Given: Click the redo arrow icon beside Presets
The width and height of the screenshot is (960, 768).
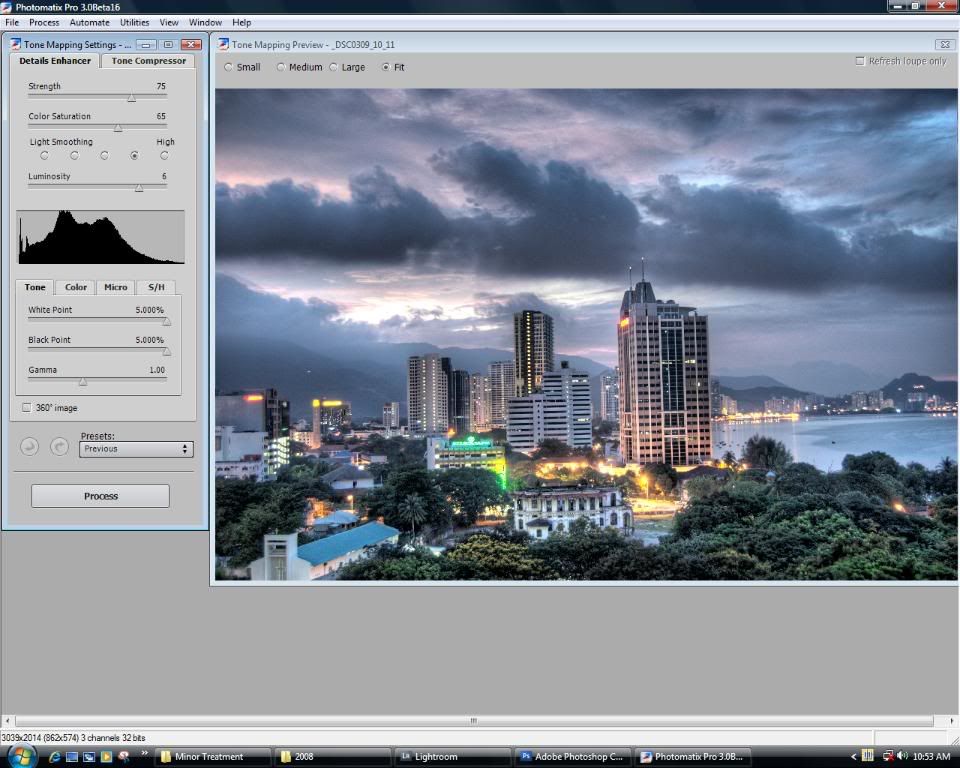Looking at the screenshot, I should [60, 447].
